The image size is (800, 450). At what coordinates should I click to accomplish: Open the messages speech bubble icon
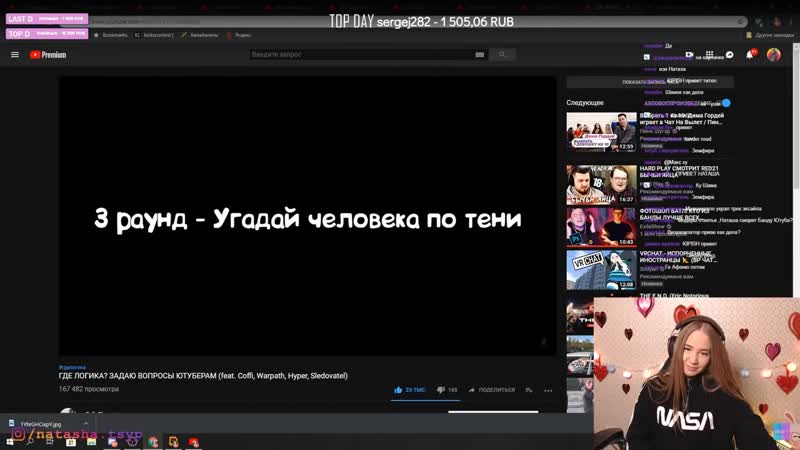(730, 55)
